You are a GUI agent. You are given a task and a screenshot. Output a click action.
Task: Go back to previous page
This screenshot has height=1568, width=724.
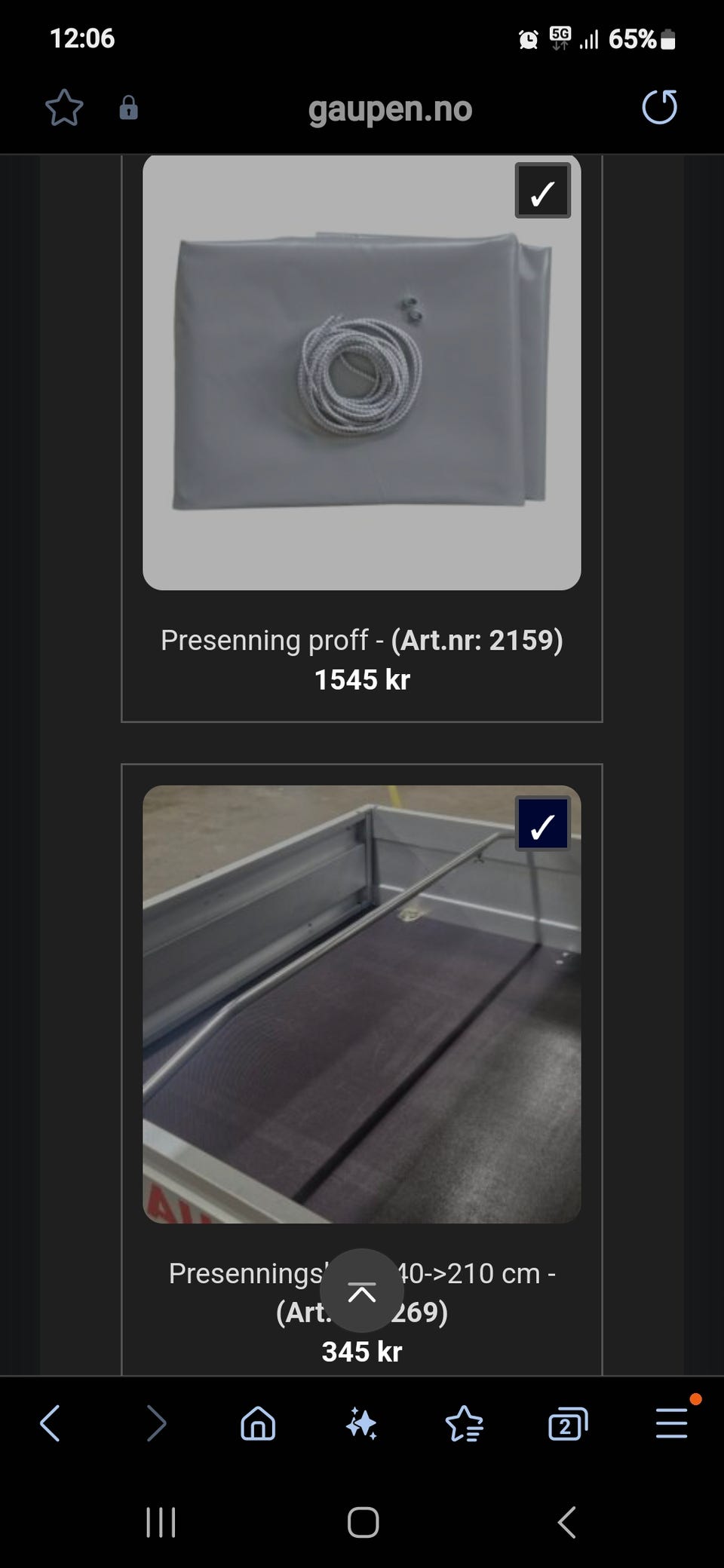click(51, 1423)
